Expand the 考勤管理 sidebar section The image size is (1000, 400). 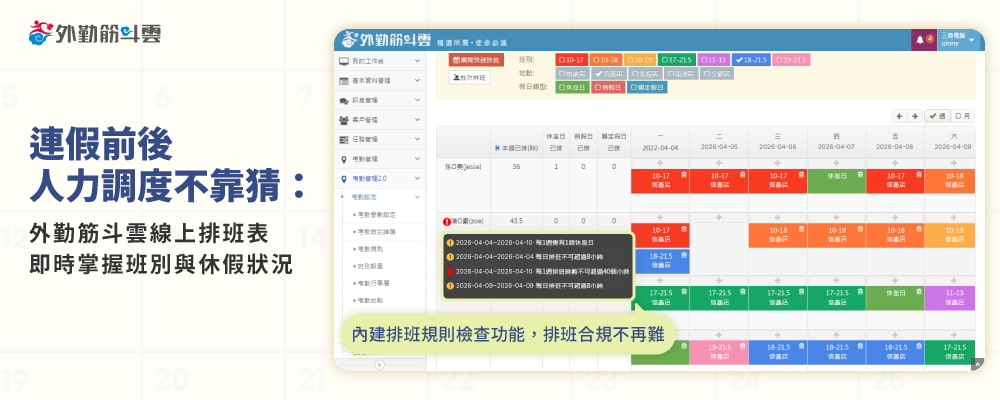tap(380, 159)
